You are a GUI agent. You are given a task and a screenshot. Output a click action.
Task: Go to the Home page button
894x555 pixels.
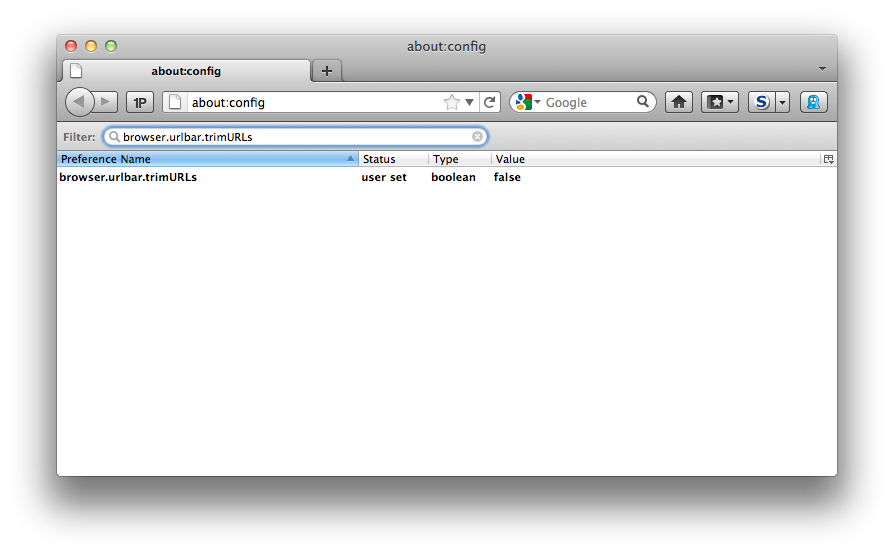click(x=678, y=102)
